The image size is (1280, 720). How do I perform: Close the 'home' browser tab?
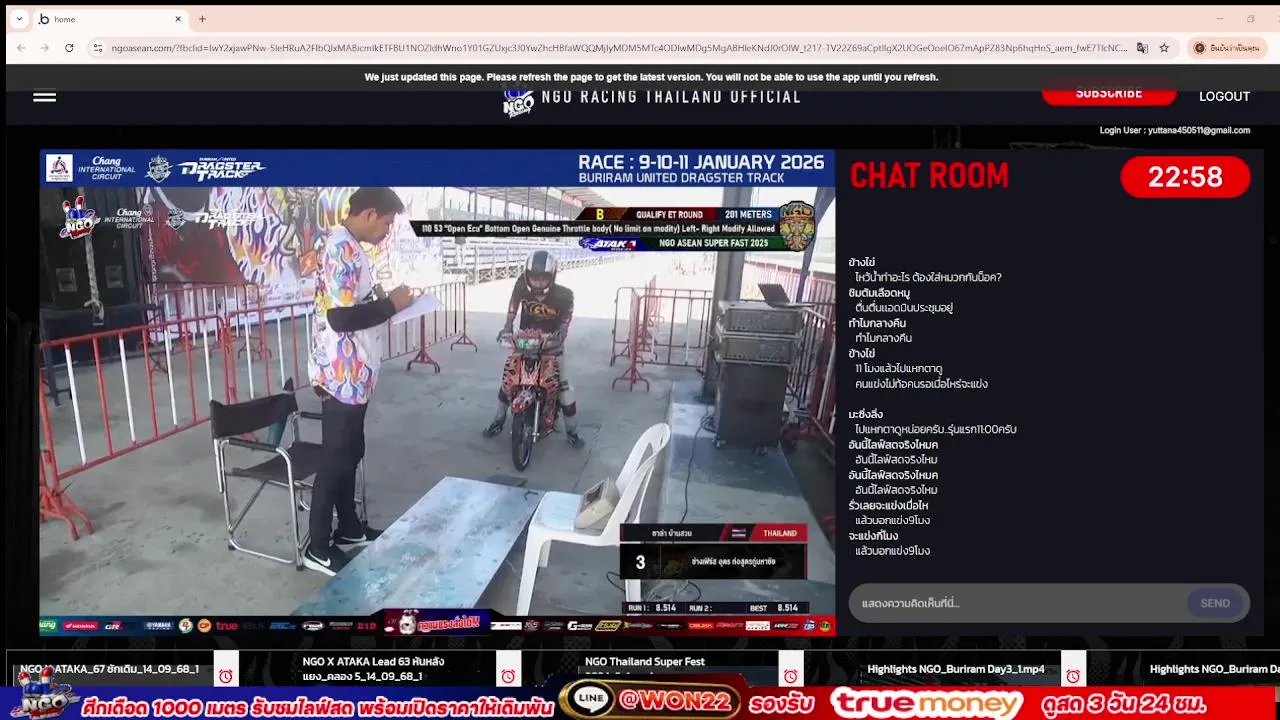click(178, 19)
